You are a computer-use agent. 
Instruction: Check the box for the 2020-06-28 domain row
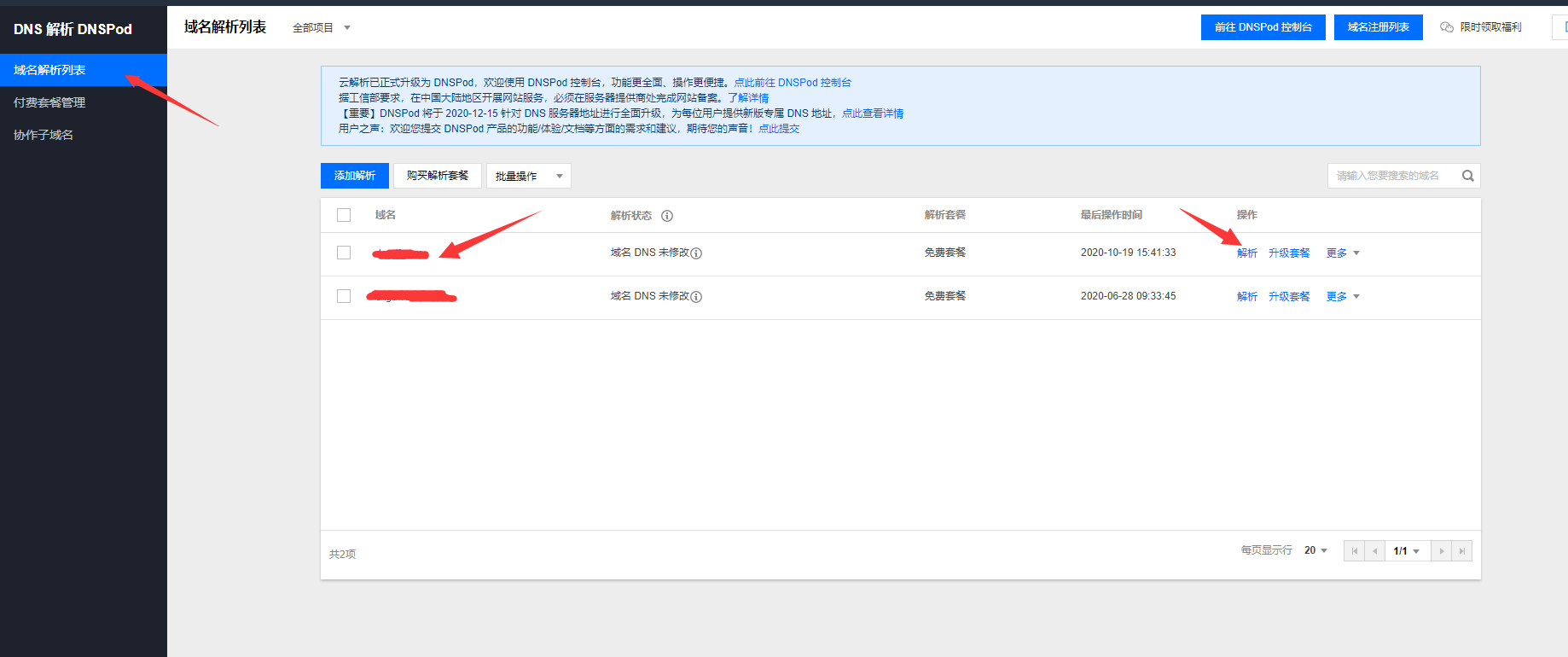tap(344, 296)
